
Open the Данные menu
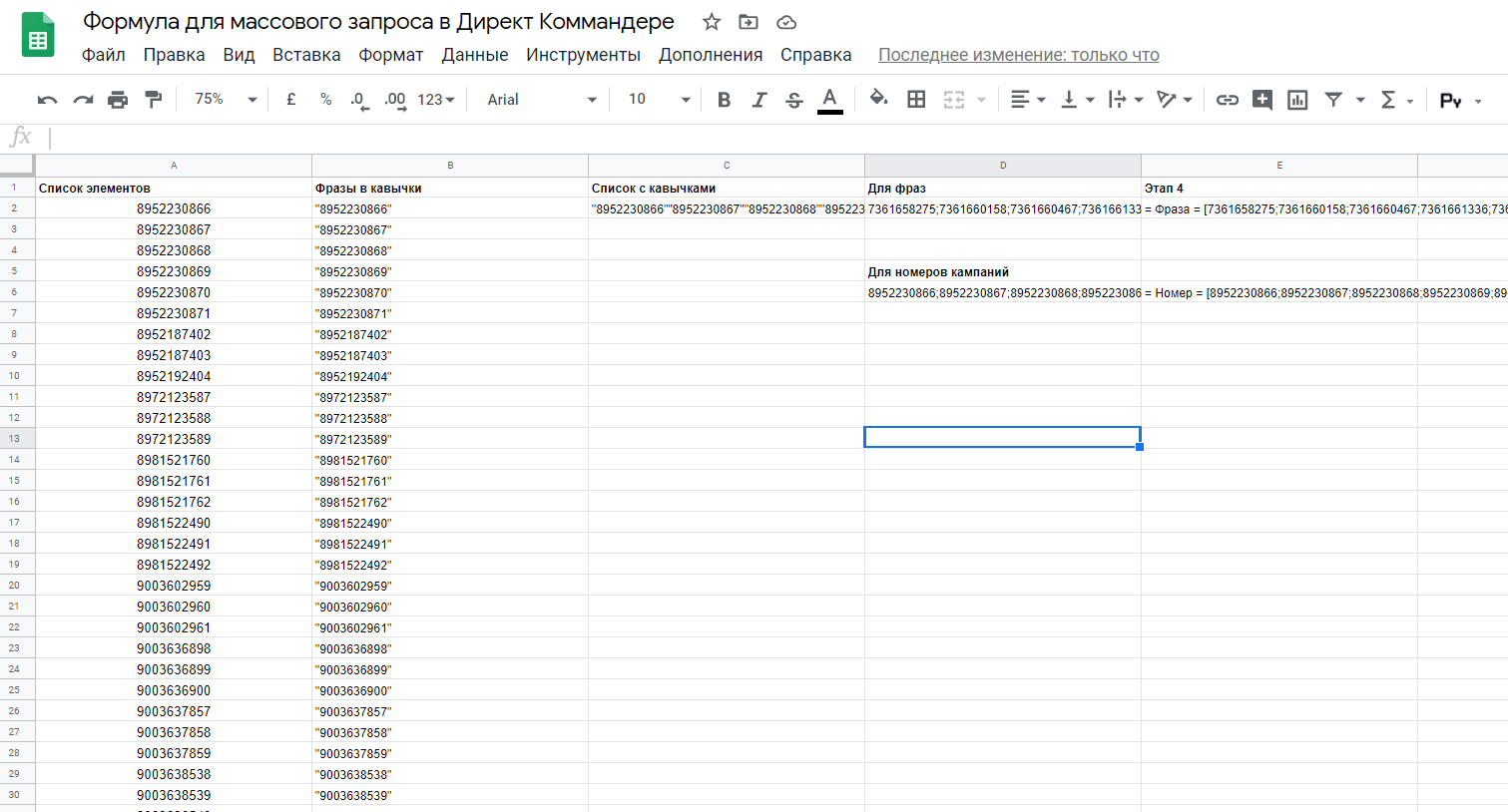click(x=474, y=55)
